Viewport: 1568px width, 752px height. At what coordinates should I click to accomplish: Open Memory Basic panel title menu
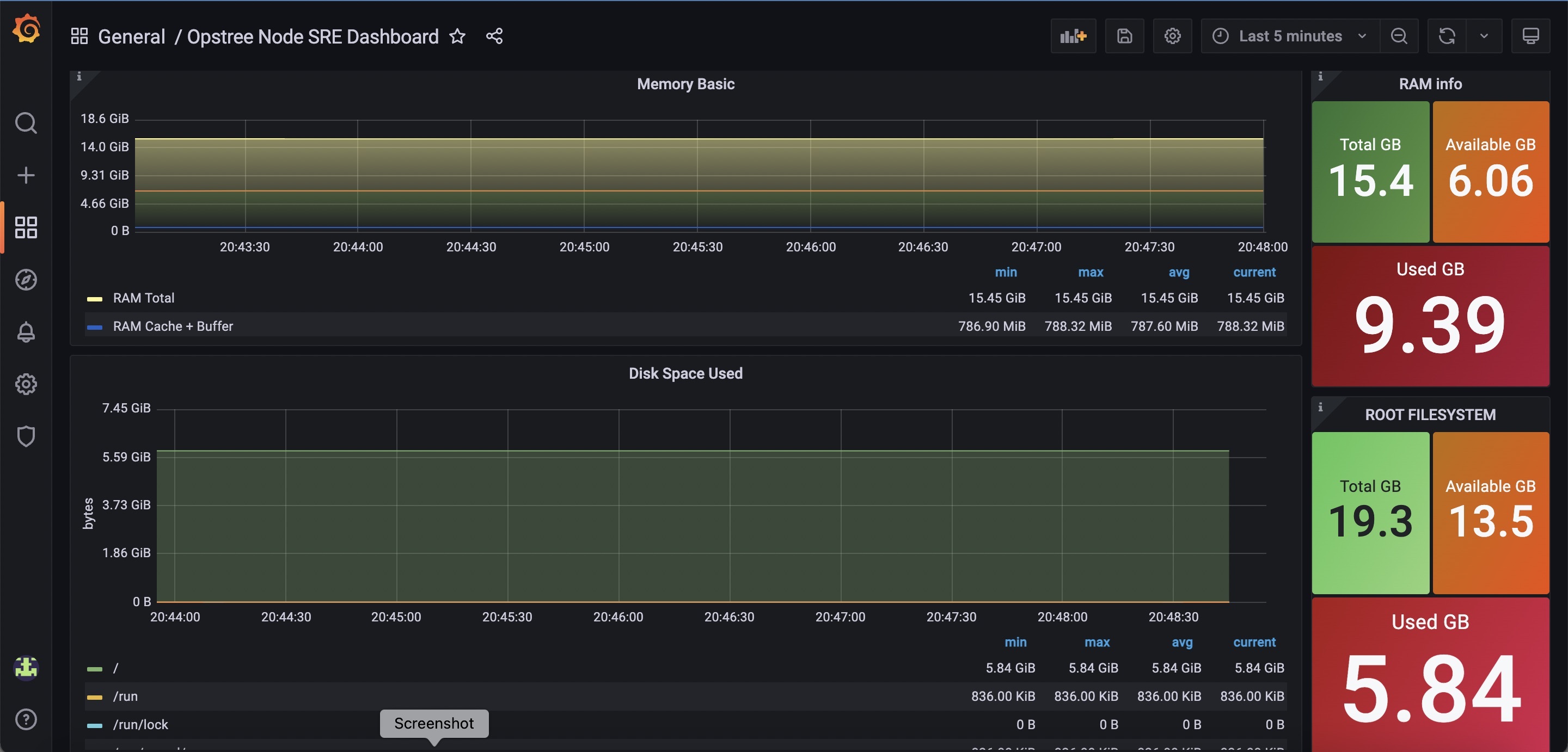coord(685,84)
